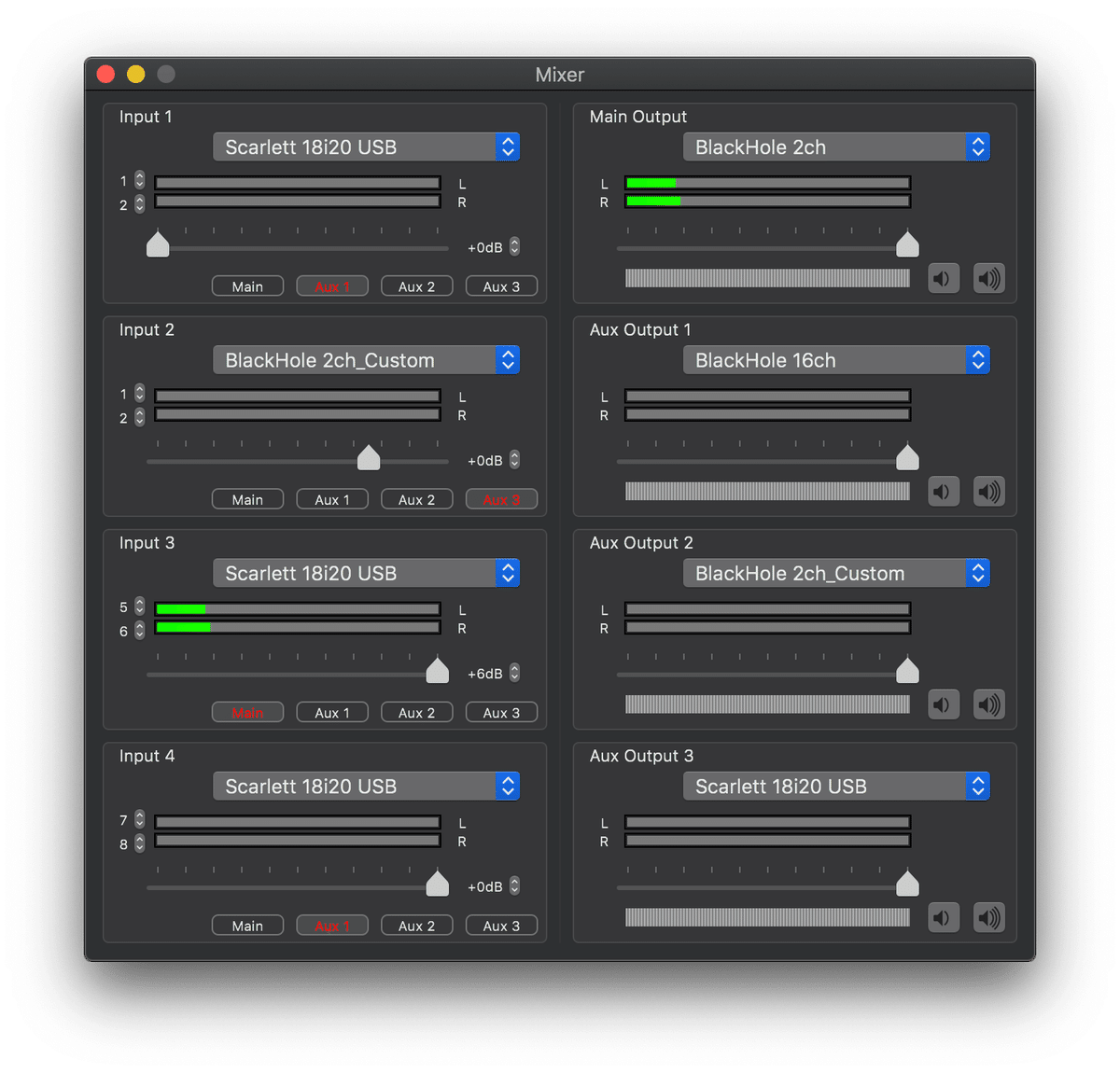Click the quiet speaker icon for Aux Output 2
1120x1073 pixels.
click(x=944, y=704)
